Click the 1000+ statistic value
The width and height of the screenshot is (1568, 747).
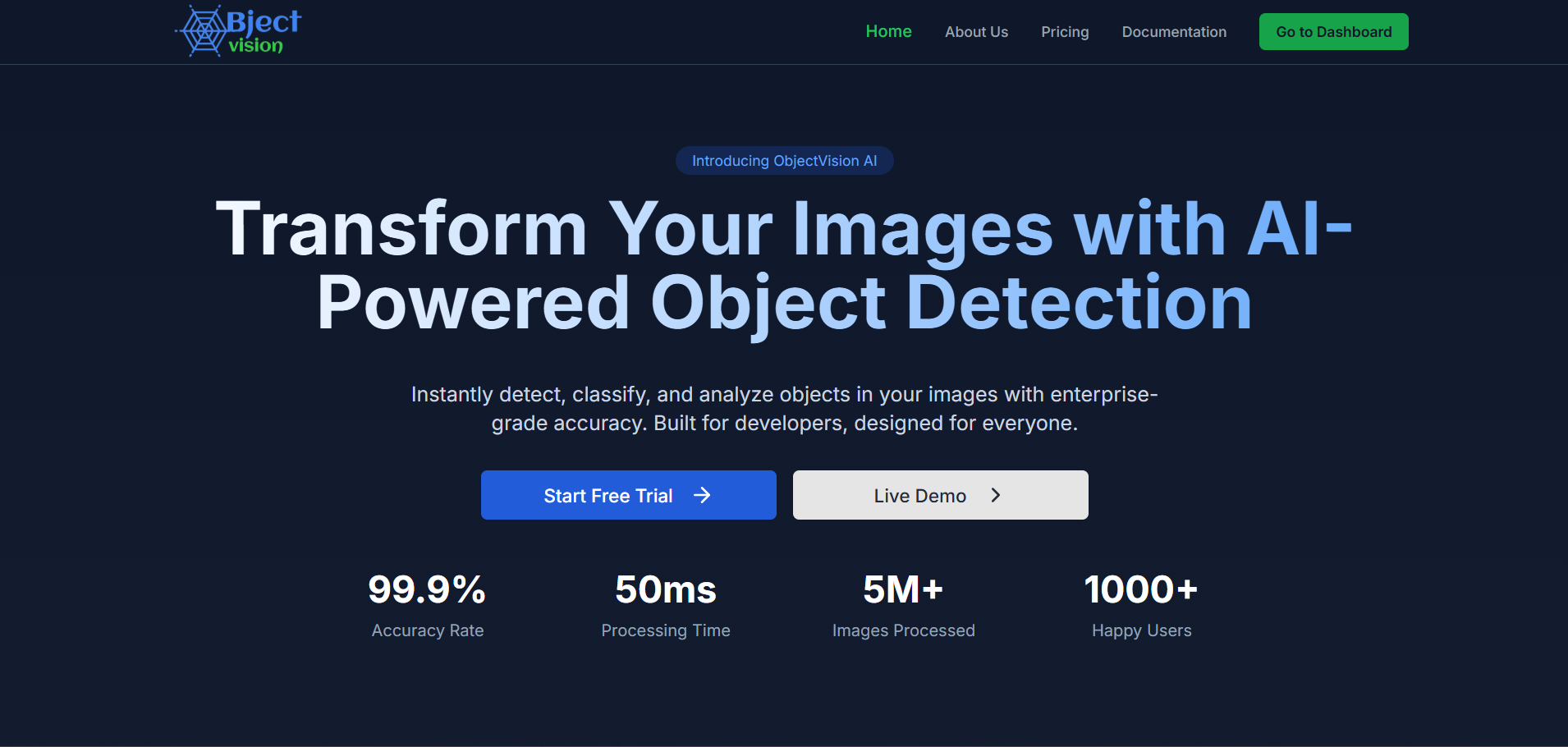pos(1141,589)
